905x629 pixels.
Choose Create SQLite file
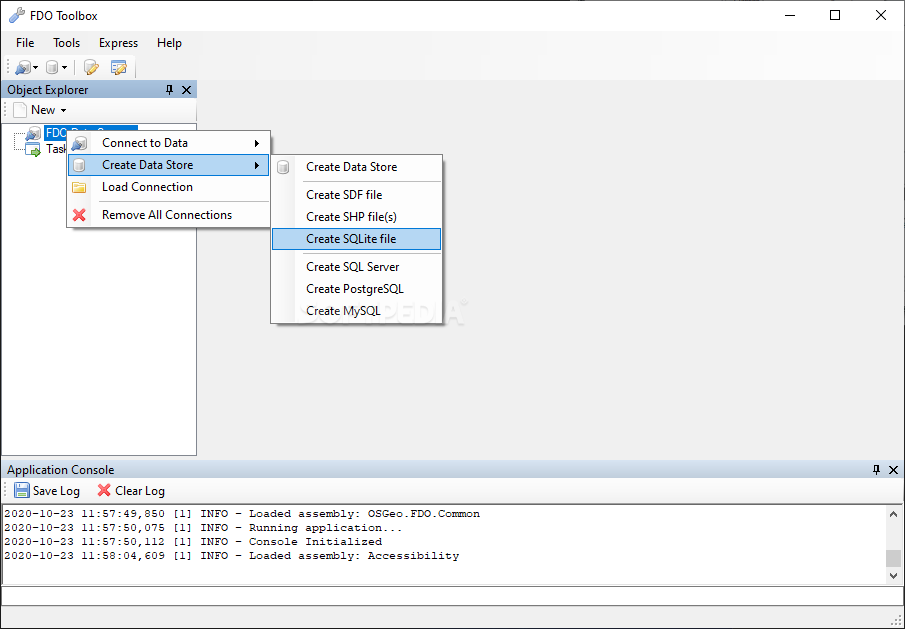point(357,239)
